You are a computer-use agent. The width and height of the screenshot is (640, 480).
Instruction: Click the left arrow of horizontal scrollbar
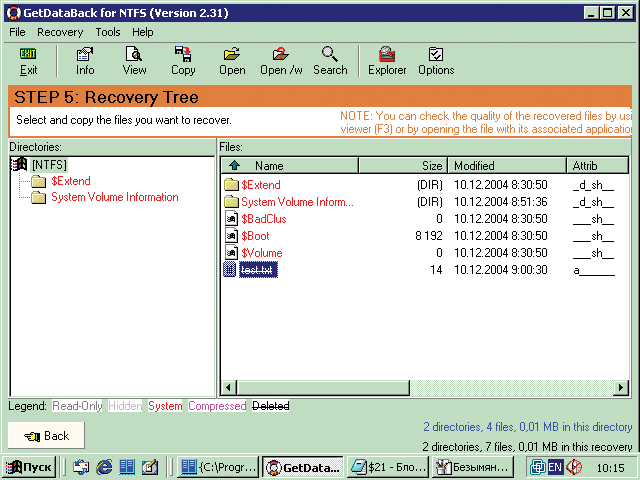pyautogui.click(x=229, y=387)
